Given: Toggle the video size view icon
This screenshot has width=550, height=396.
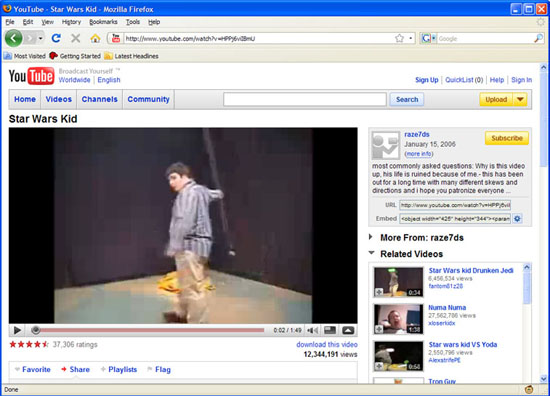Looking at the screenshot, I should point(330,330).
